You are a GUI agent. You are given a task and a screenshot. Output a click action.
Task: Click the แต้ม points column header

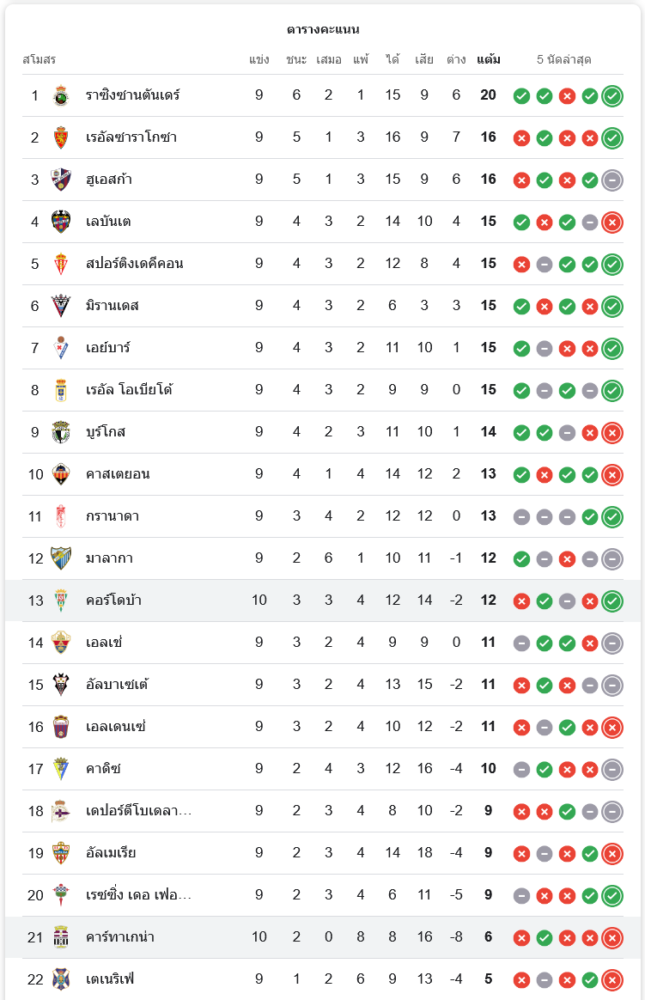pyautogui.click(x=489, y=60)
